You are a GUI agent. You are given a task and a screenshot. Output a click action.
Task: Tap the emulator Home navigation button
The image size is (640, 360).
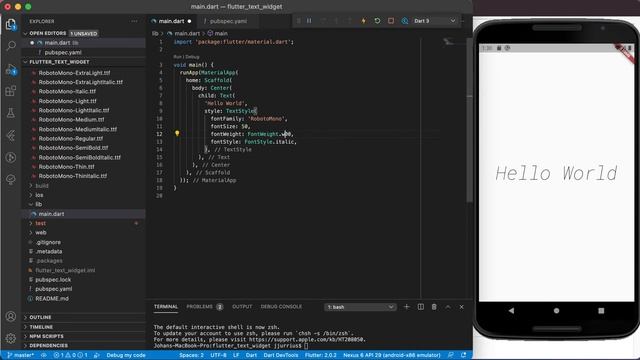tap(556, 311)
